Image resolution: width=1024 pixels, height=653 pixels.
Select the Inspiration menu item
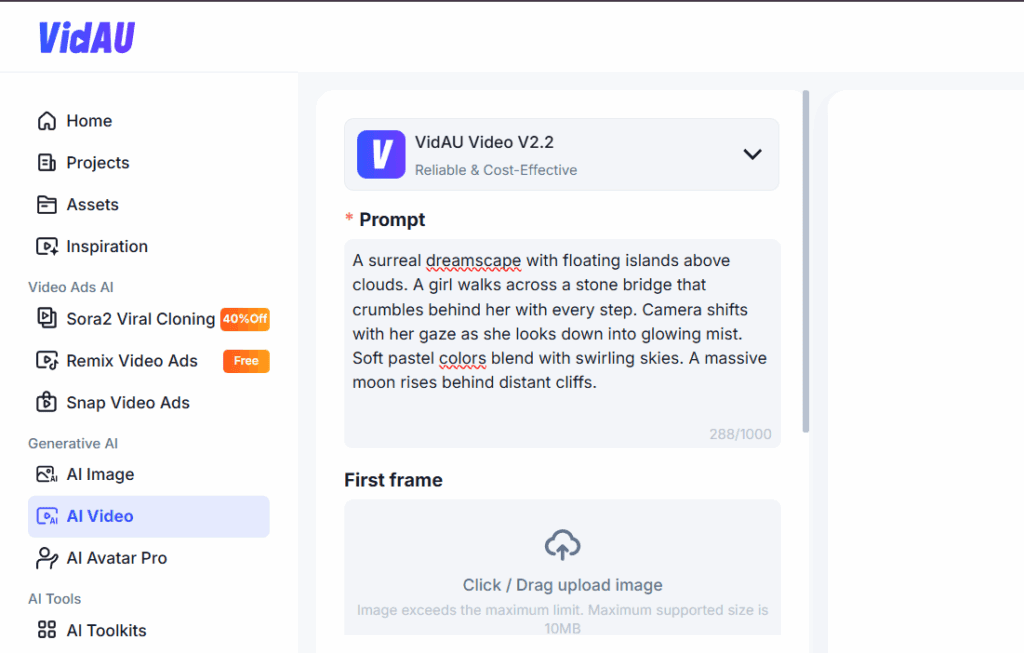pyautogui.click(x=107, y=246)
